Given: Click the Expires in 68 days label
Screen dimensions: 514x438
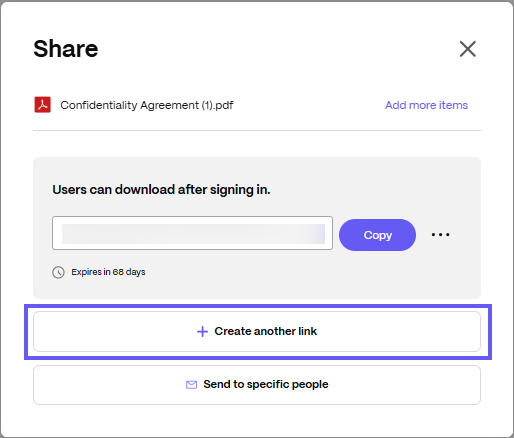Looking at the screenshot, I should coord(108,272).
